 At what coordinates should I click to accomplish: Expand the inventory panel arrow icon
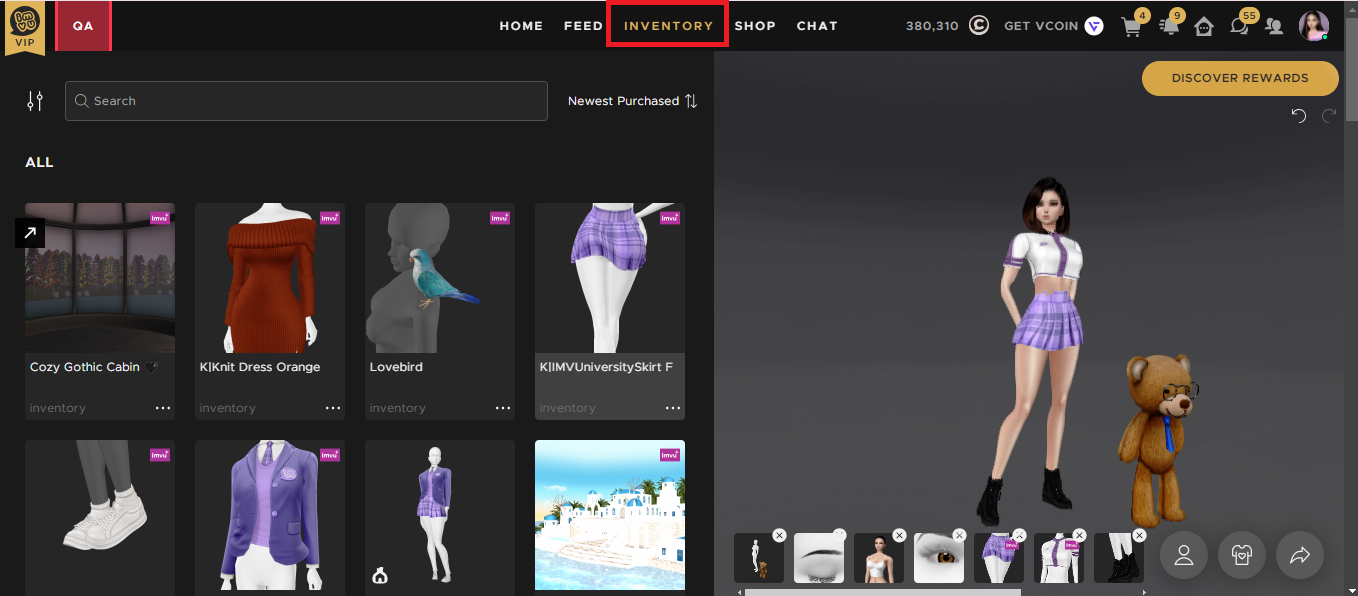[x=29, y=233]
